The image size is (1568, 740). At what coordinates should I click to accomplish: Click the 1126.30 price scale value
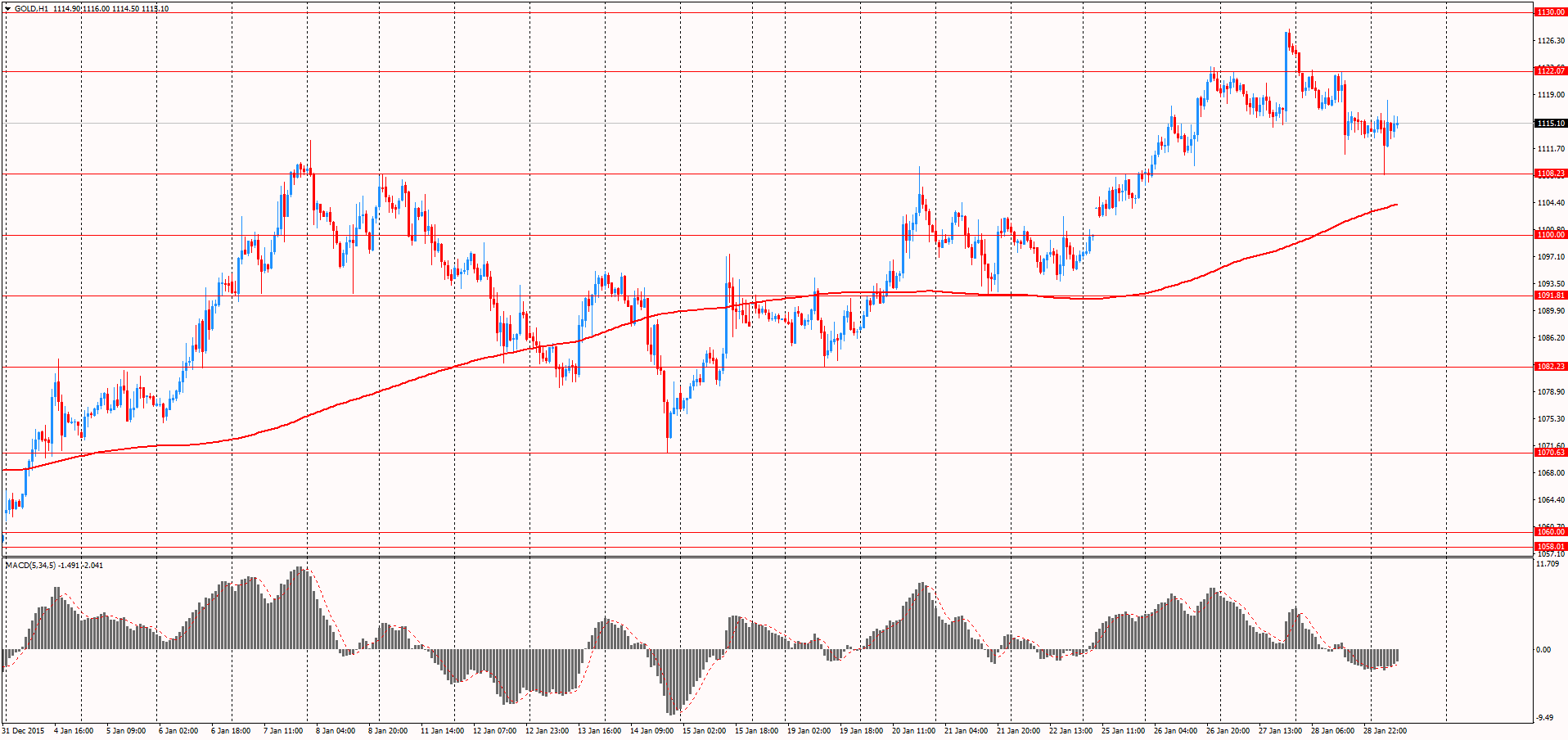coord(1551,41)
